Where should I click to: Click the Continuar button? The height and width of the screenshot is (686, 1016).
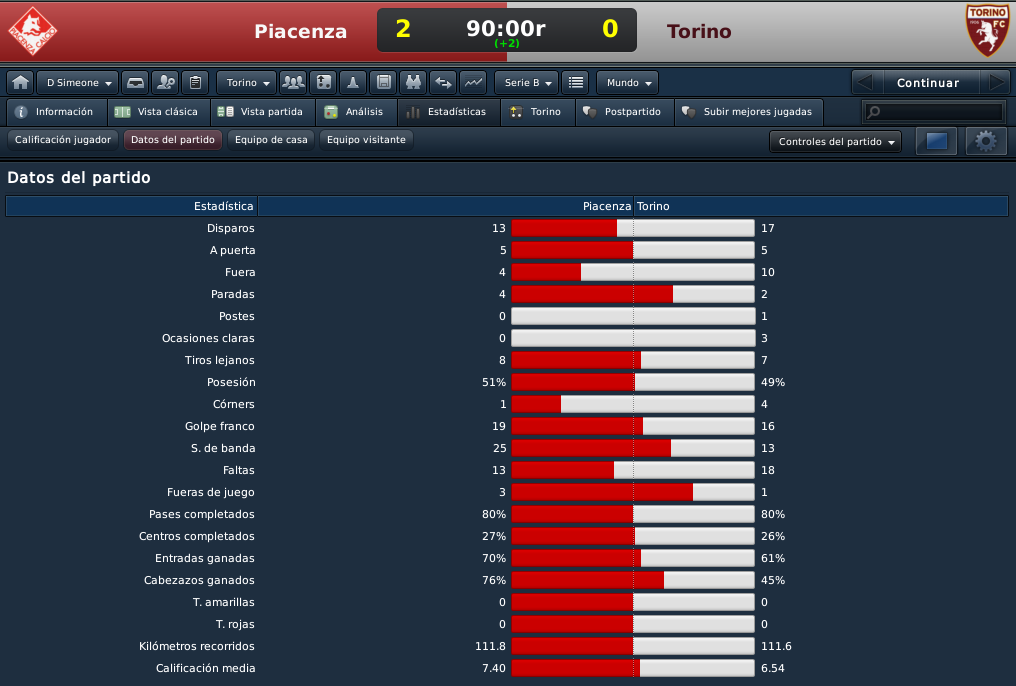pyautogui.click(x=927, y=82)
